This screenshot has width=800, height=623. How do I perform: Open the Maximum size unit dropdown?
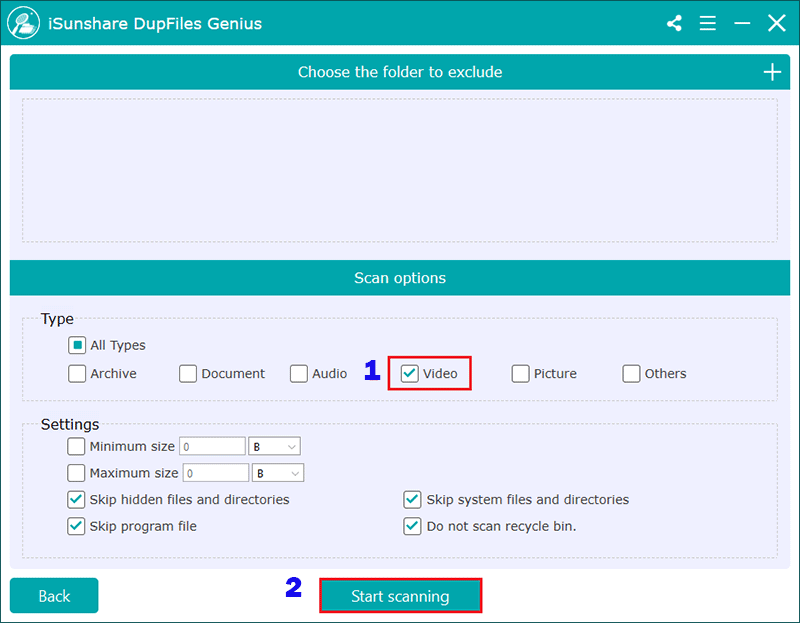(278, 472)
